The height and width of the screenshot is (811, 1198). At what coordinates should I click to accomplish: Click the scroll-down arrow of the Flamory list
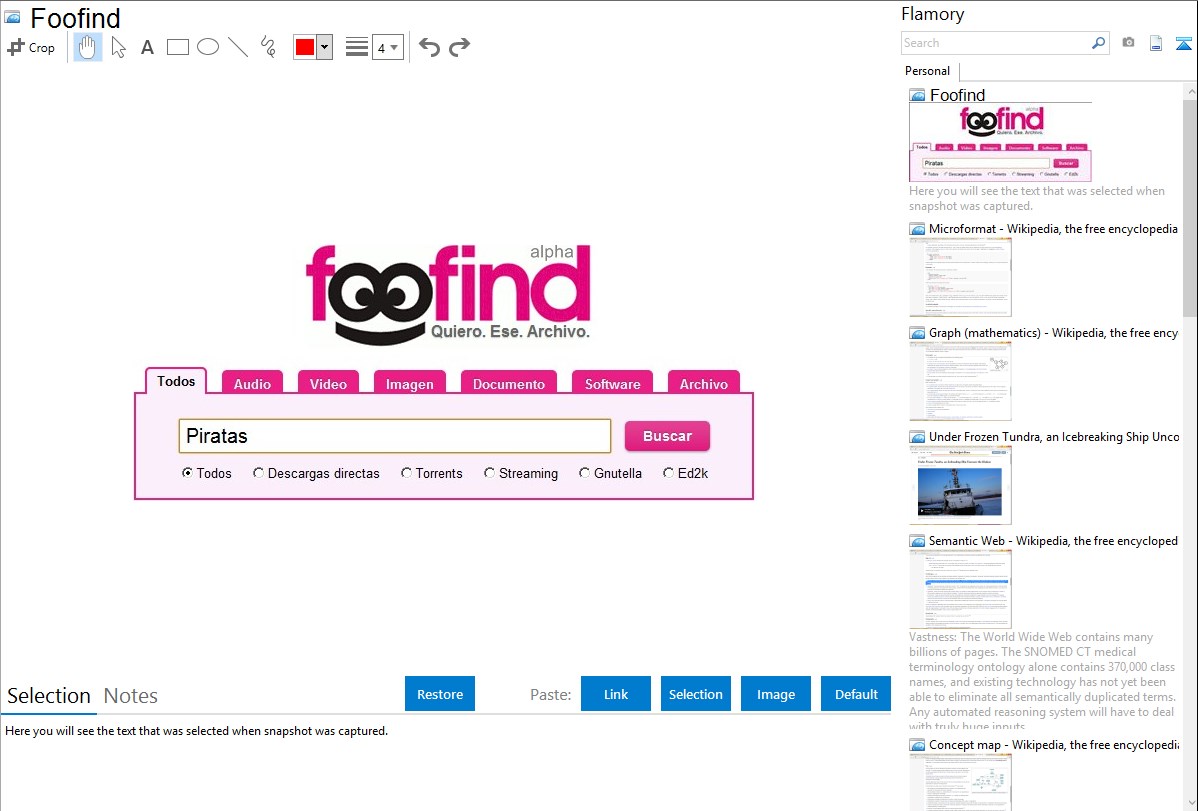coord(1190,803)
